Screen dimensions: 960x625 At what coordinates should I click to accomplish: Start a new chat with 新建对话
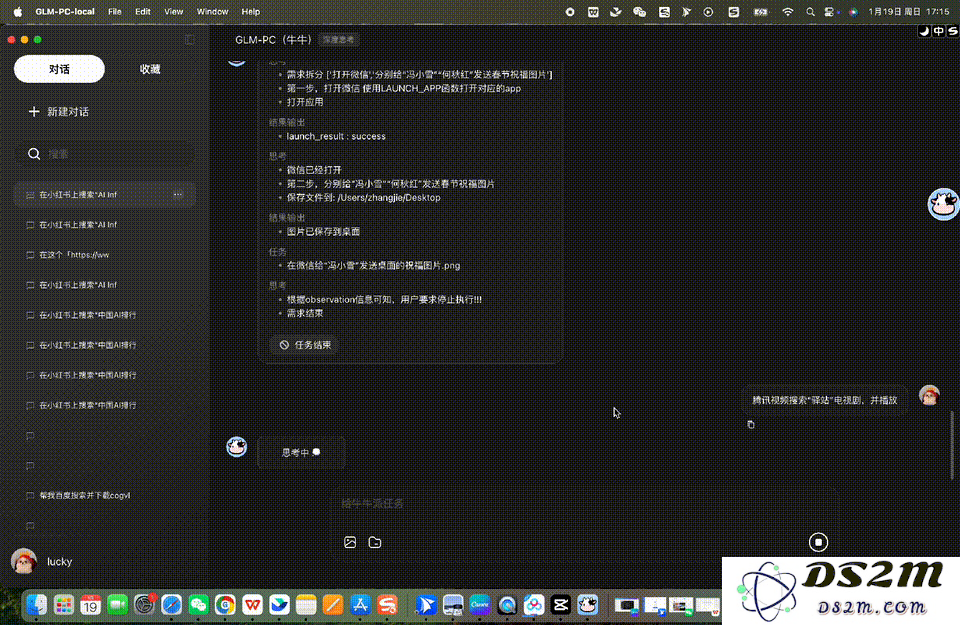click(x=59, y=111)
